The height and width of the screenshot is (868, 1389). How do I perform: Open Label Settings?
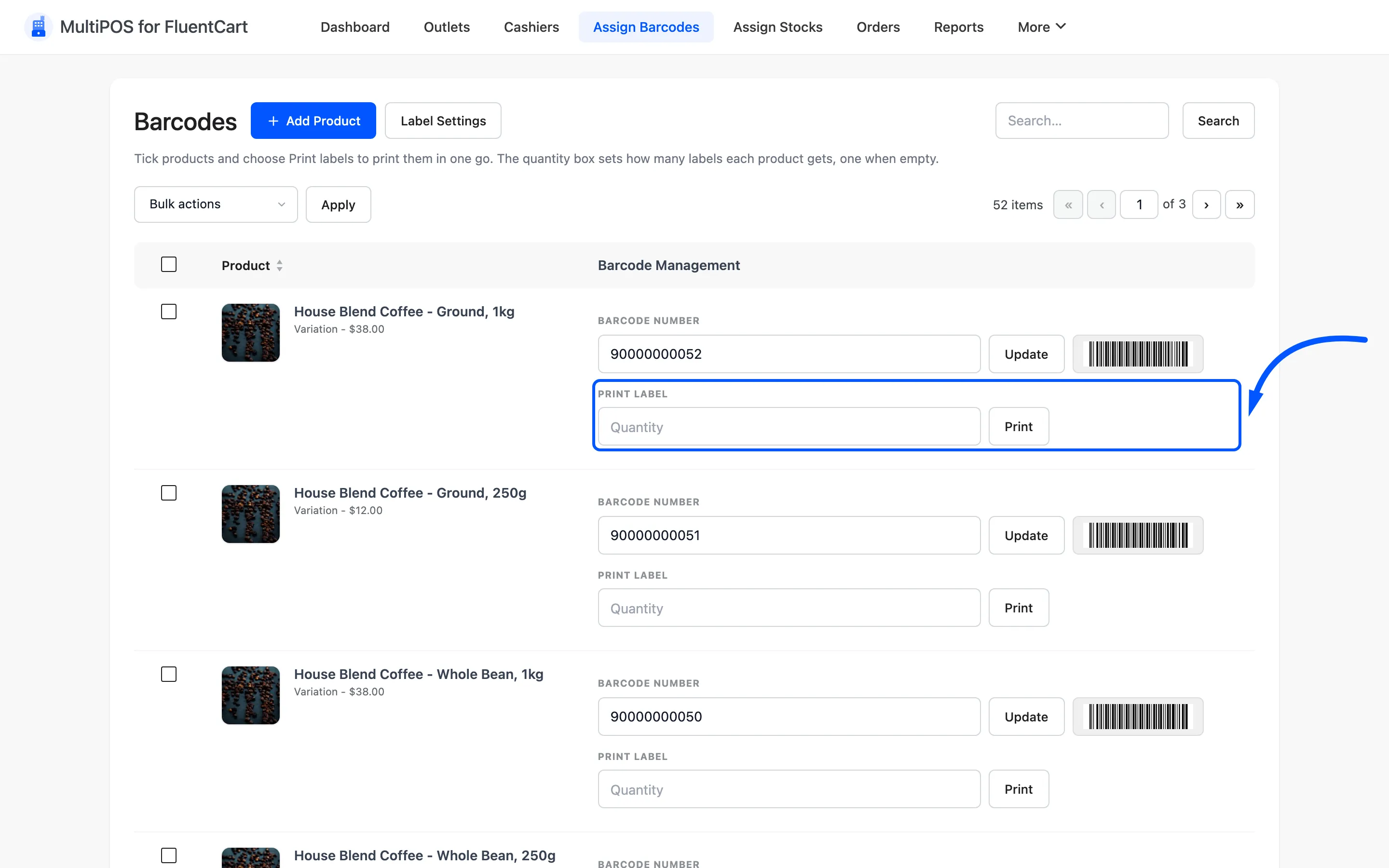click(443, 121)
